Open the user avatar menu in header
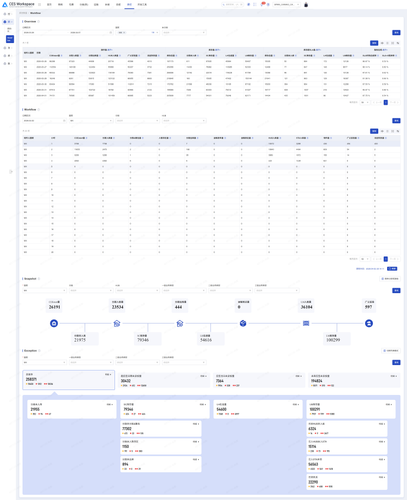This screenshot has height=500, width=407. [x=306, y=5]
